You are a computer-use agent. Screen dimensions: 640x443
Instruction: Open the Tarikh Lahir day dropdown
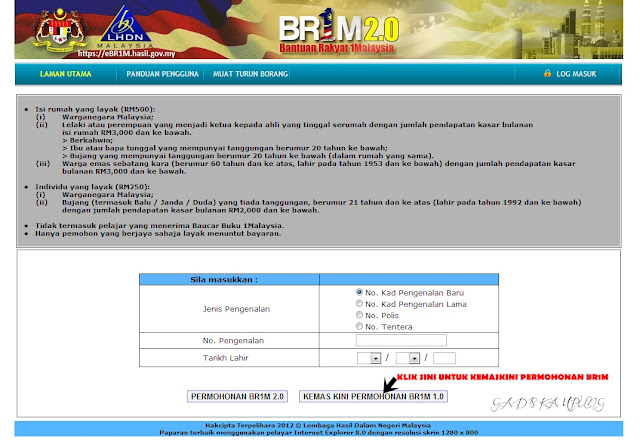coord(369,358)
